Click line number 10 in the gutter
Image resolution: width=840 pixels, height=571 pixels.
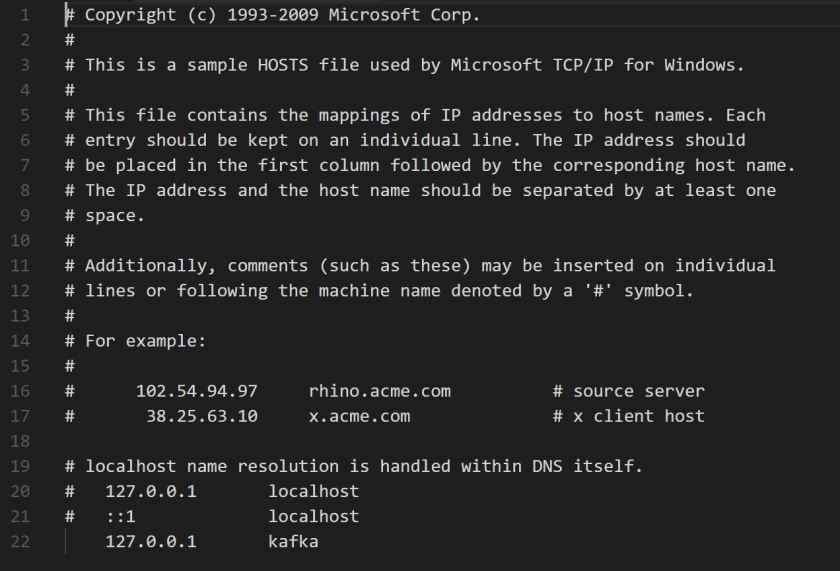click(x=21, y=240)
